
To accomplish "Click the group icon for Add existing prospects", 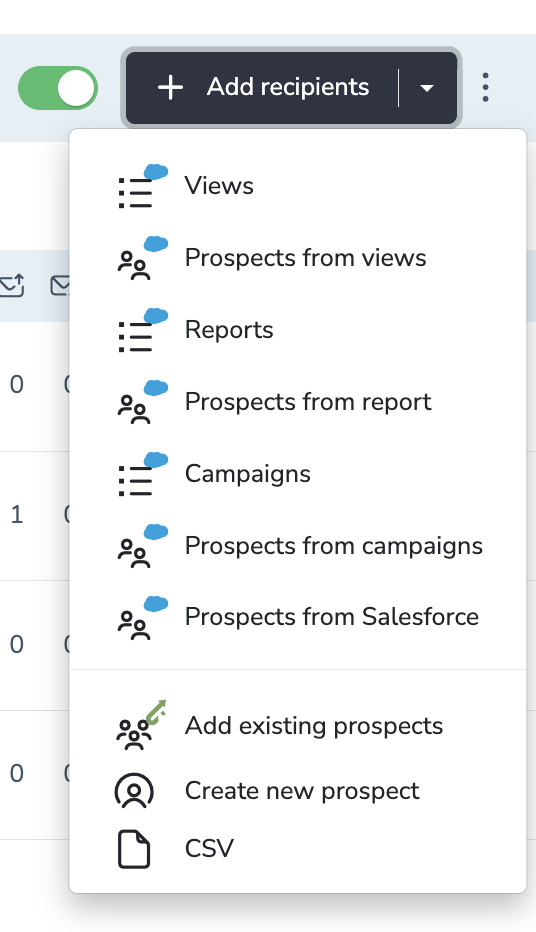I will click(x=141, y=725).
